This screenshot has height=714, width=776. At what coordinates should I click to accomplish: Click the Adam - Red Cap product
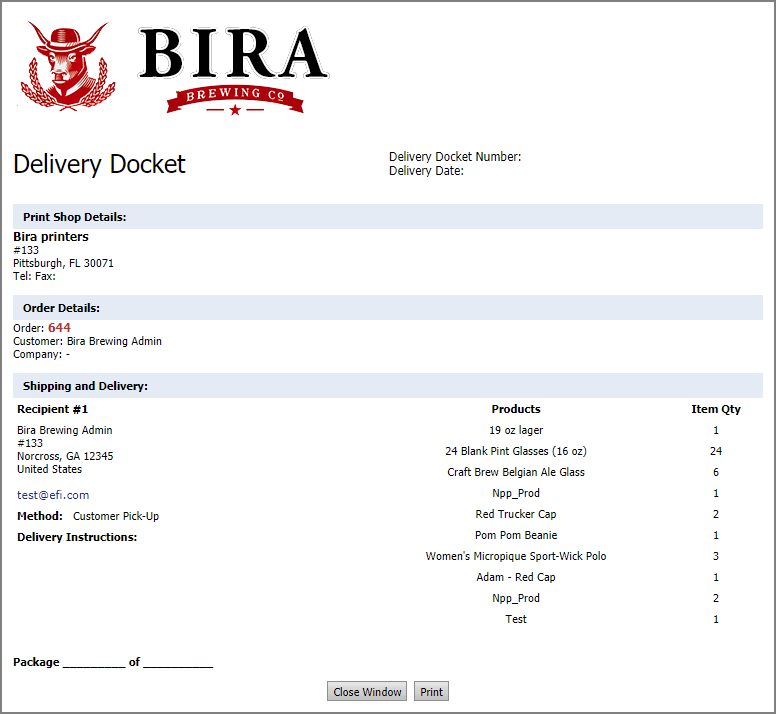(x=516, y=577)
